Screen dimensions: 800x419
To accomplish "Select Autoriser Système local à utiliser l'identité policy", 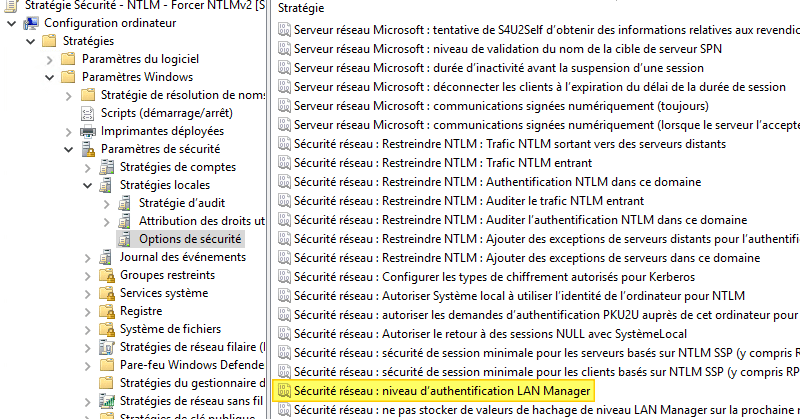I will click(519, 296).
